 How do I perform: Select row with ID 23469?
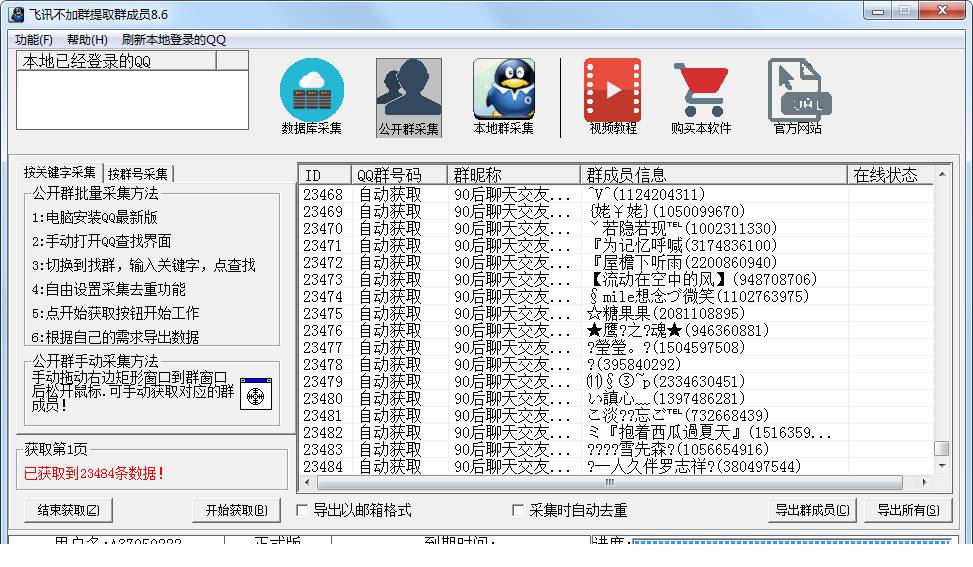[x=616, y=212]
